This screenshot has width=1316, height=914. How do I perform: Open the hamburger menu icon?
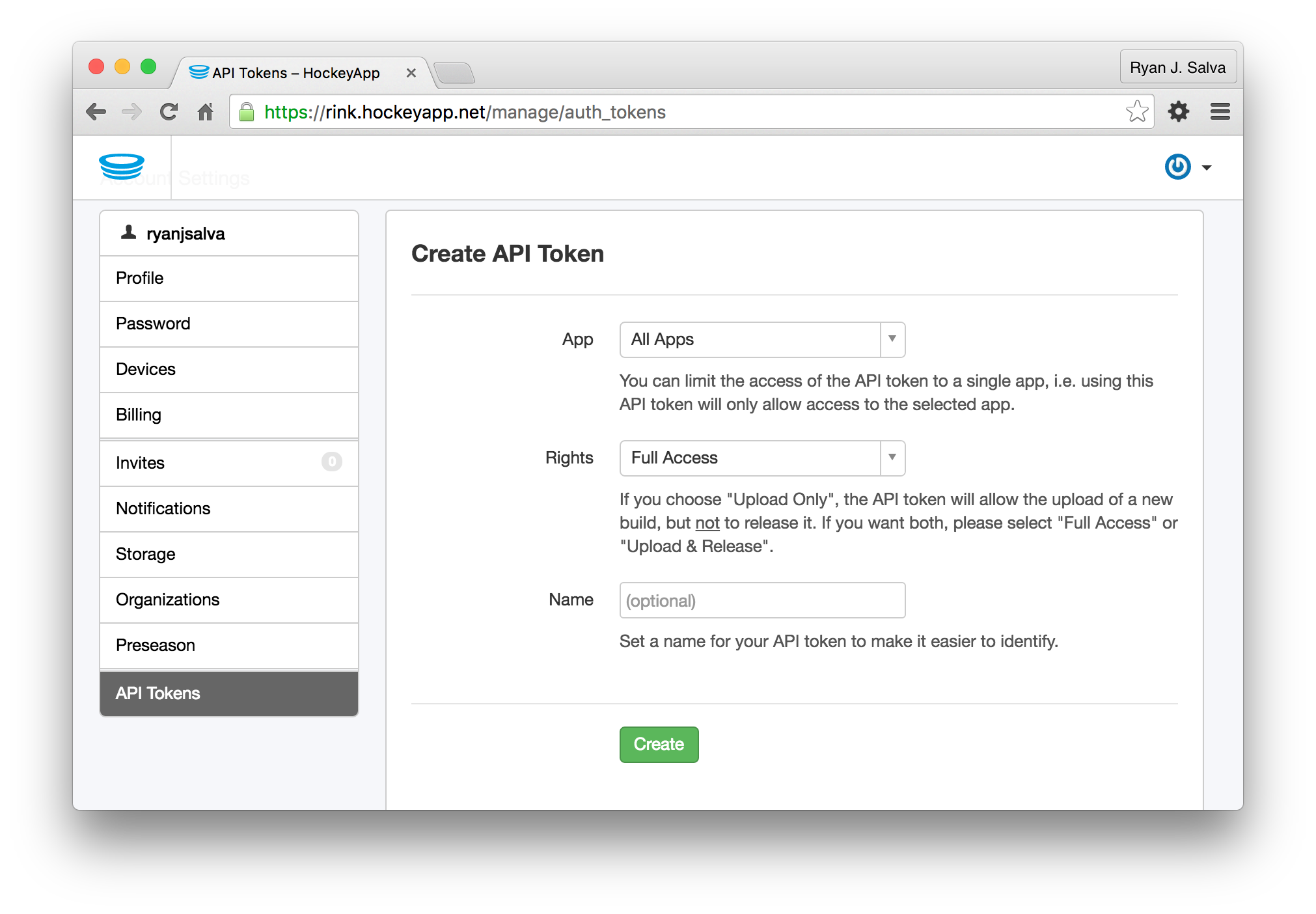1220,111
